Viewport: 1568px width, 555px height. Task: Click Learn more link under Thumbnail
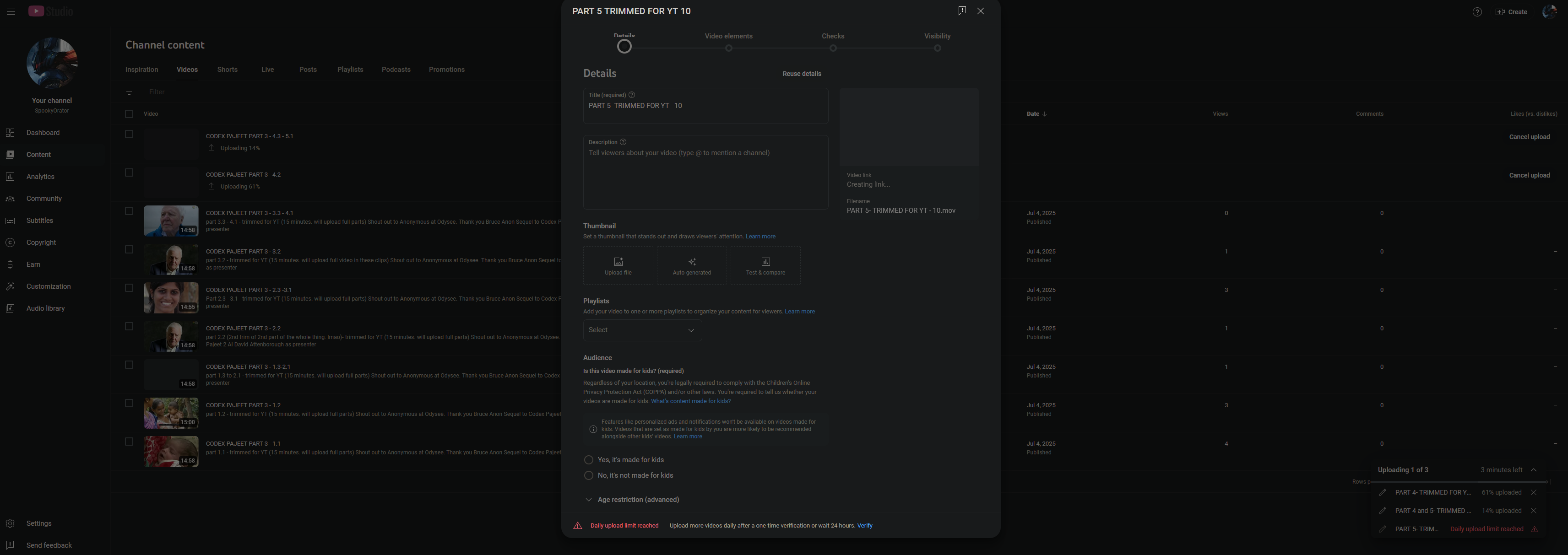[x=760, y=237]
